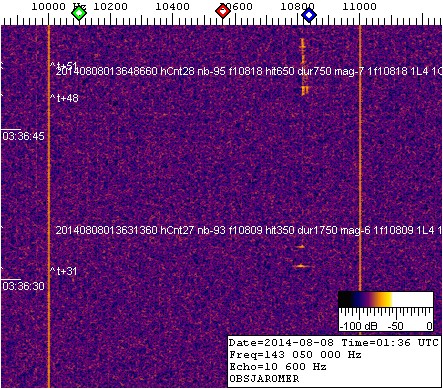Click the green diamond frequency marker

[79, 13]
